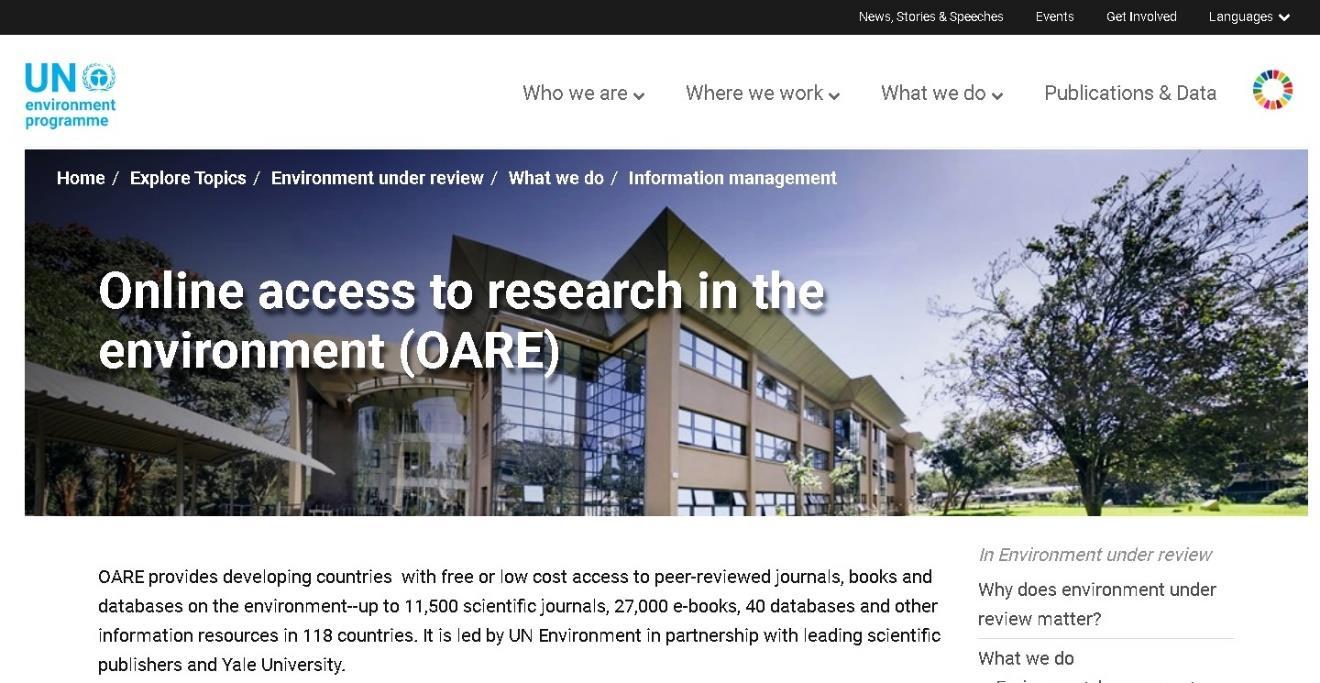Expand the Who we are menu
Viewport: 1320px width, 683px height.
coord(583,93)
